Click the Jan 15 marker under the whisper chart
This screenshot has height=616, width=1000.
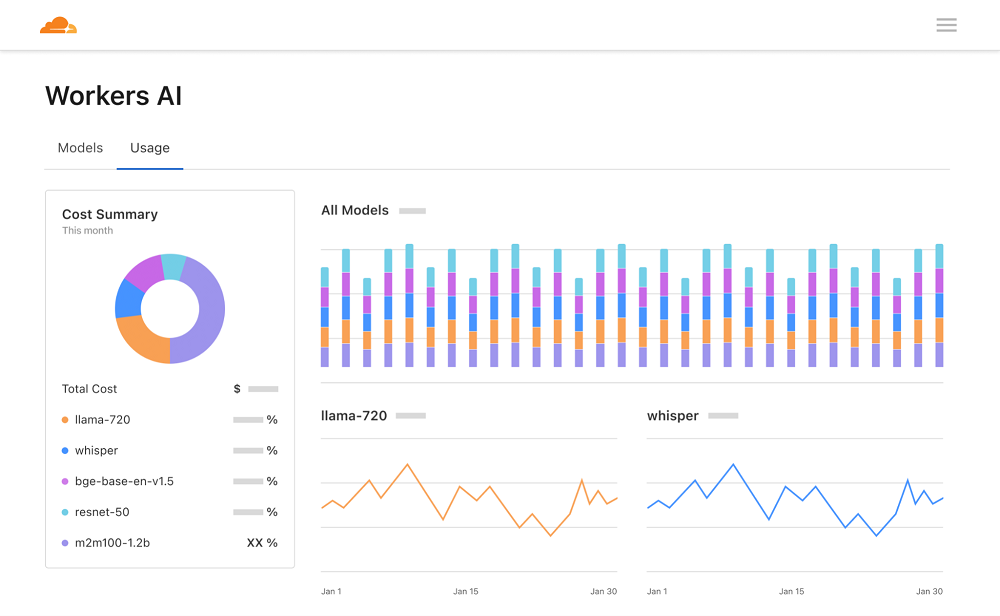tap(791, 591)
